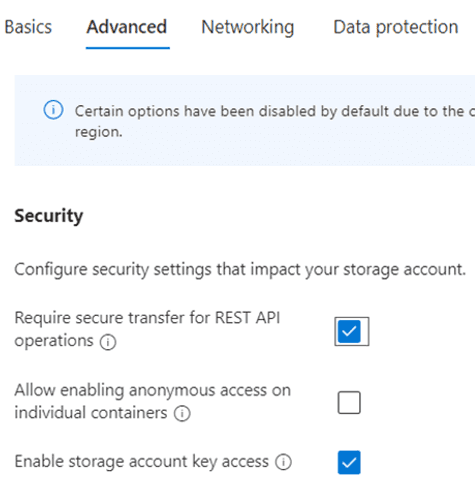475x491 pixels.
Task: Click the 'Enable storage account key access' label
Action: point(142,462)
